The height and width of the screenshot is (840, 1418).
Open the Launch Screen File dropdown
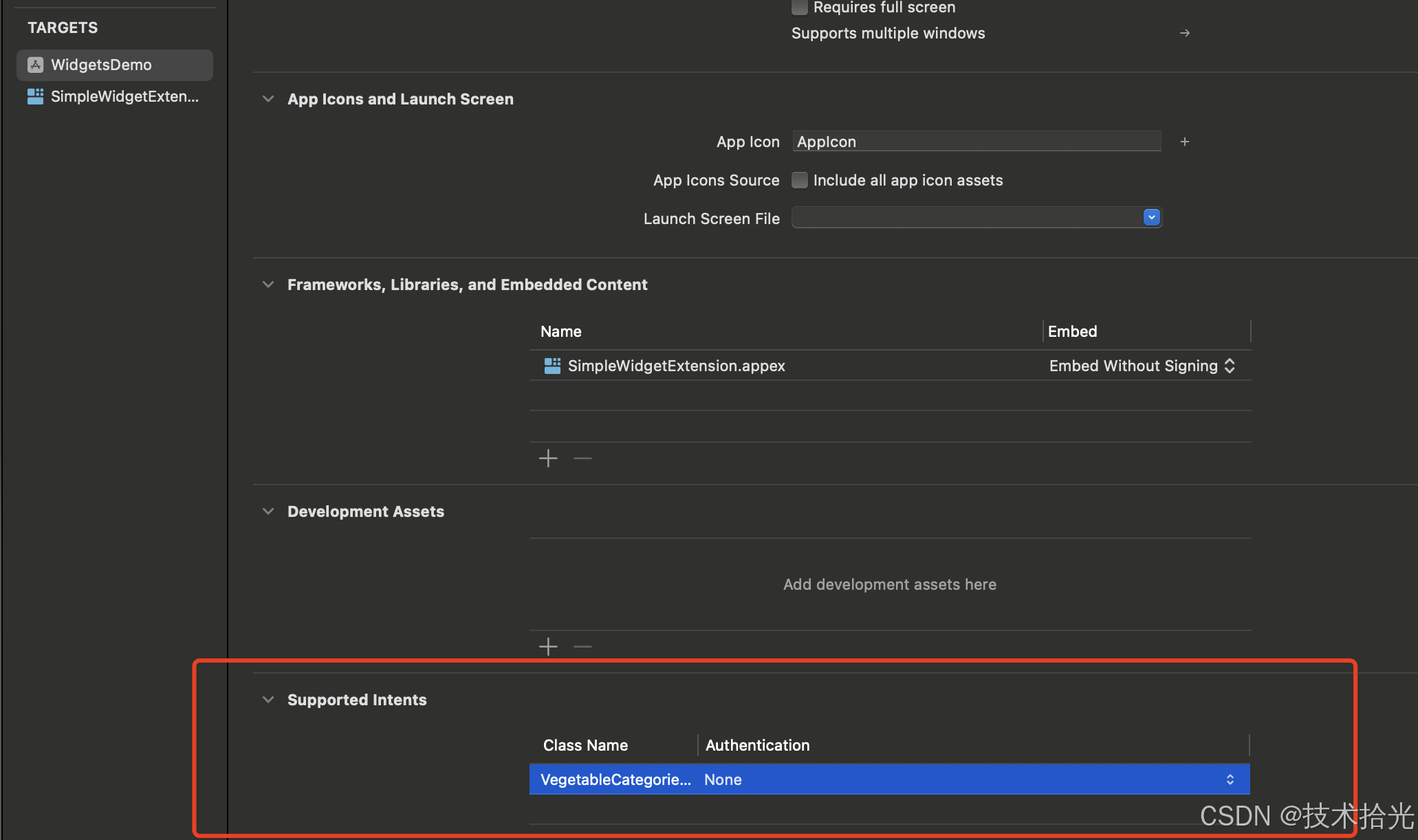1151,218
